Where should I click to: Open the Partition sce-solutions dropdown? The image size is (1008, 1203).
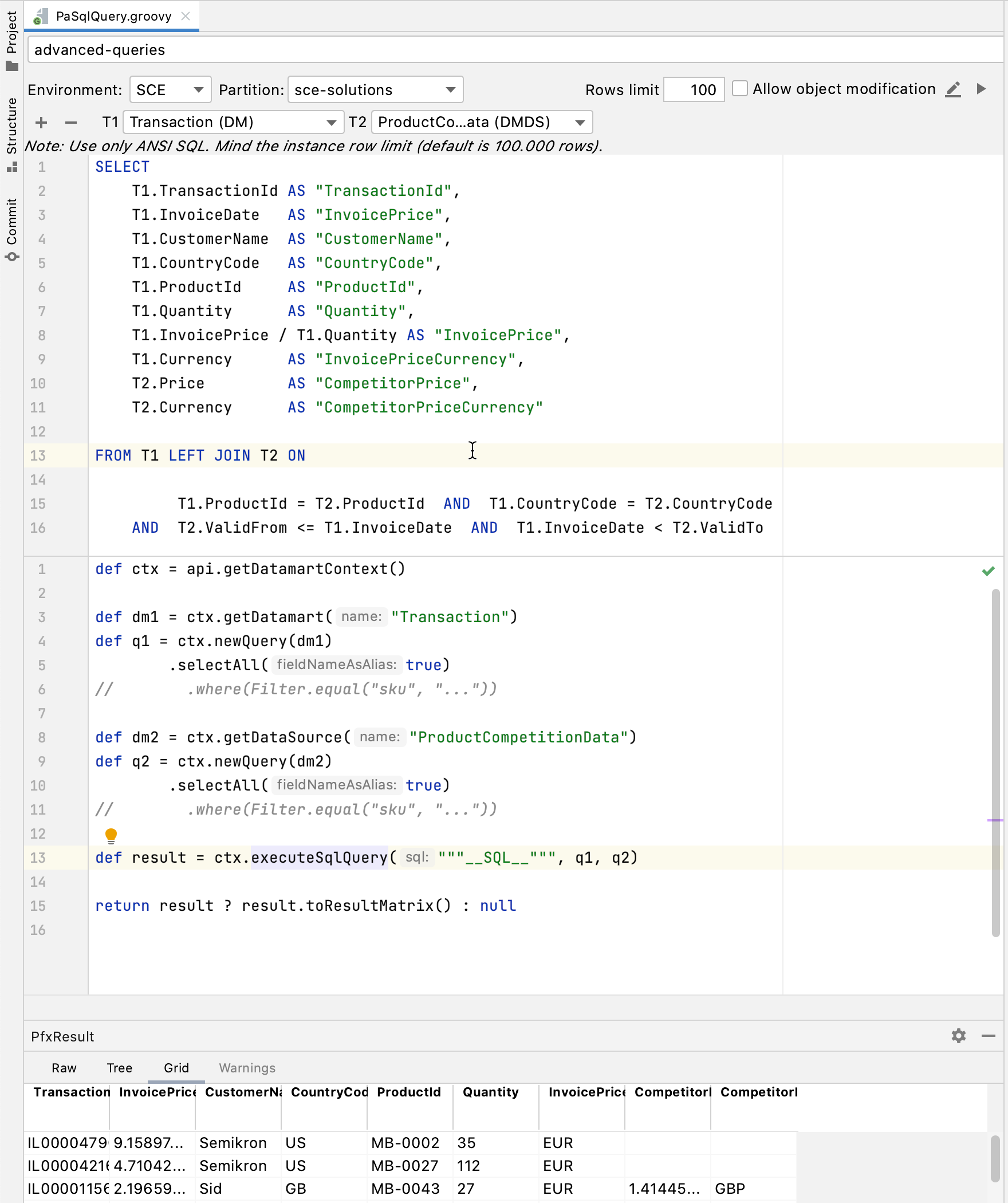coord(375,89)
